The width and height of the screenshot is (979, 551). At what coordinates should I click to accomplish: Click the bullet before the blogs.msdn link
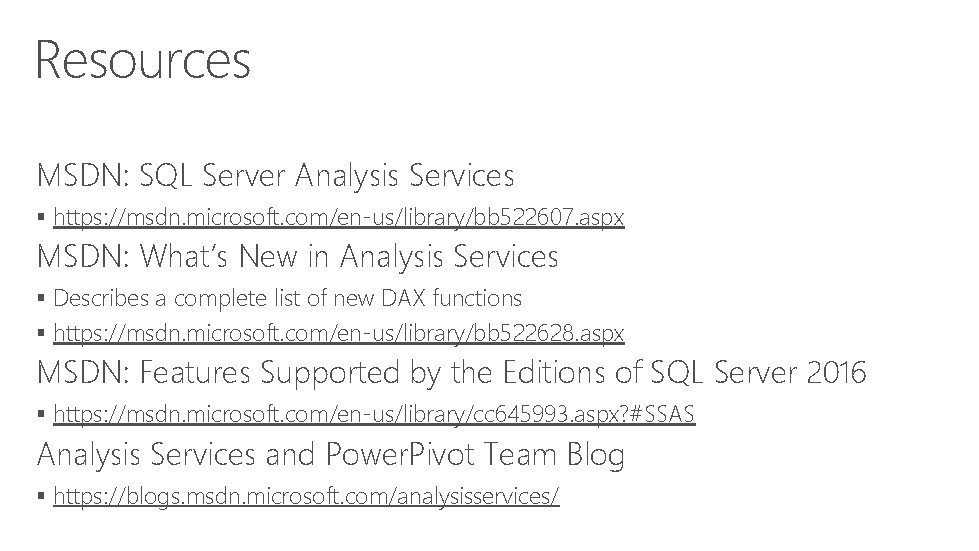pos(41,496)
